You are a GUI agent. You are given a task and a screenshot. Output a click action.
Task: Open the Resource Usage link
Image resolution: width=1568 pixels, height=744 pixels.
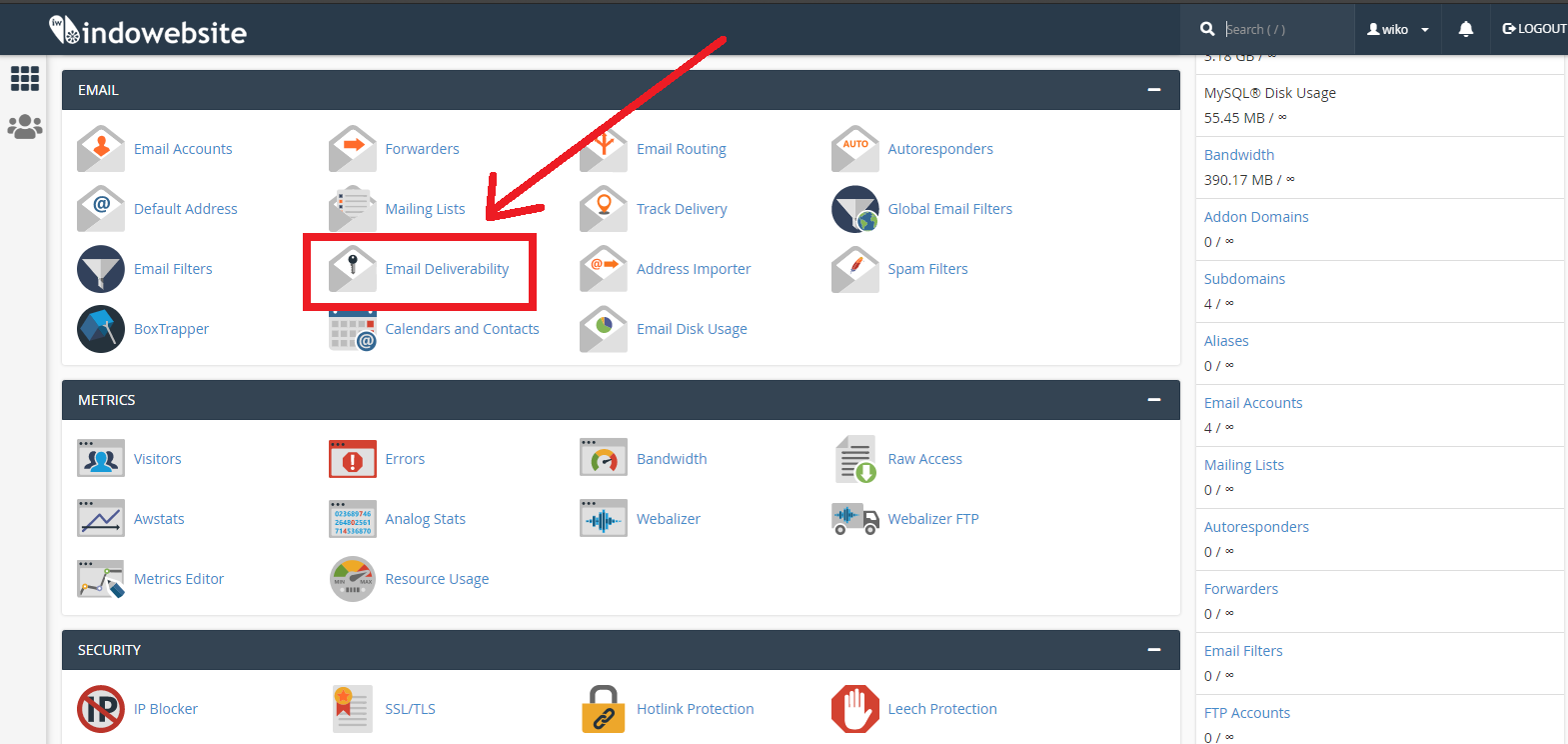[437, 579]
